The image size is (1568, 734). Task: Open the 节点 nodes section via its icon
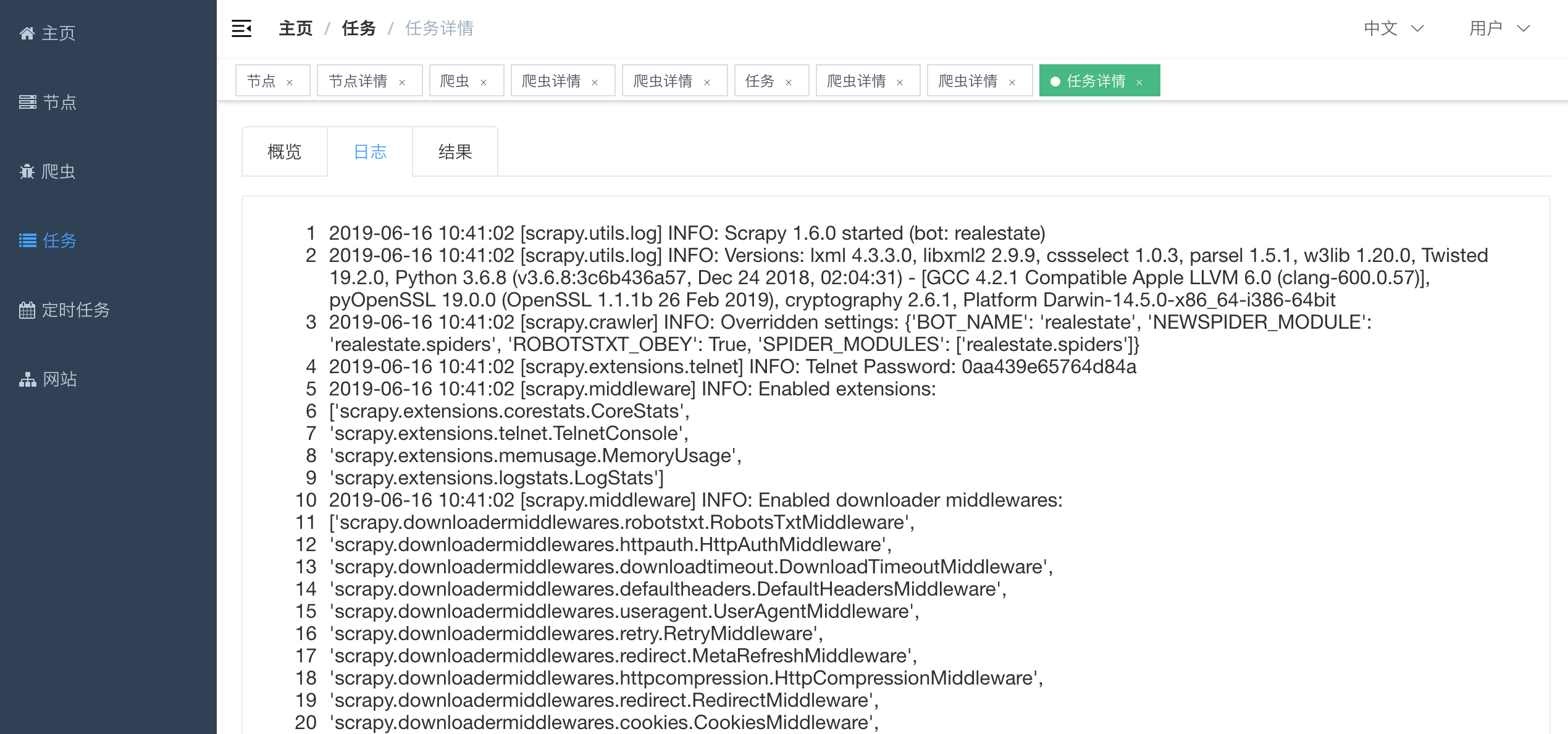pos(27,103)
